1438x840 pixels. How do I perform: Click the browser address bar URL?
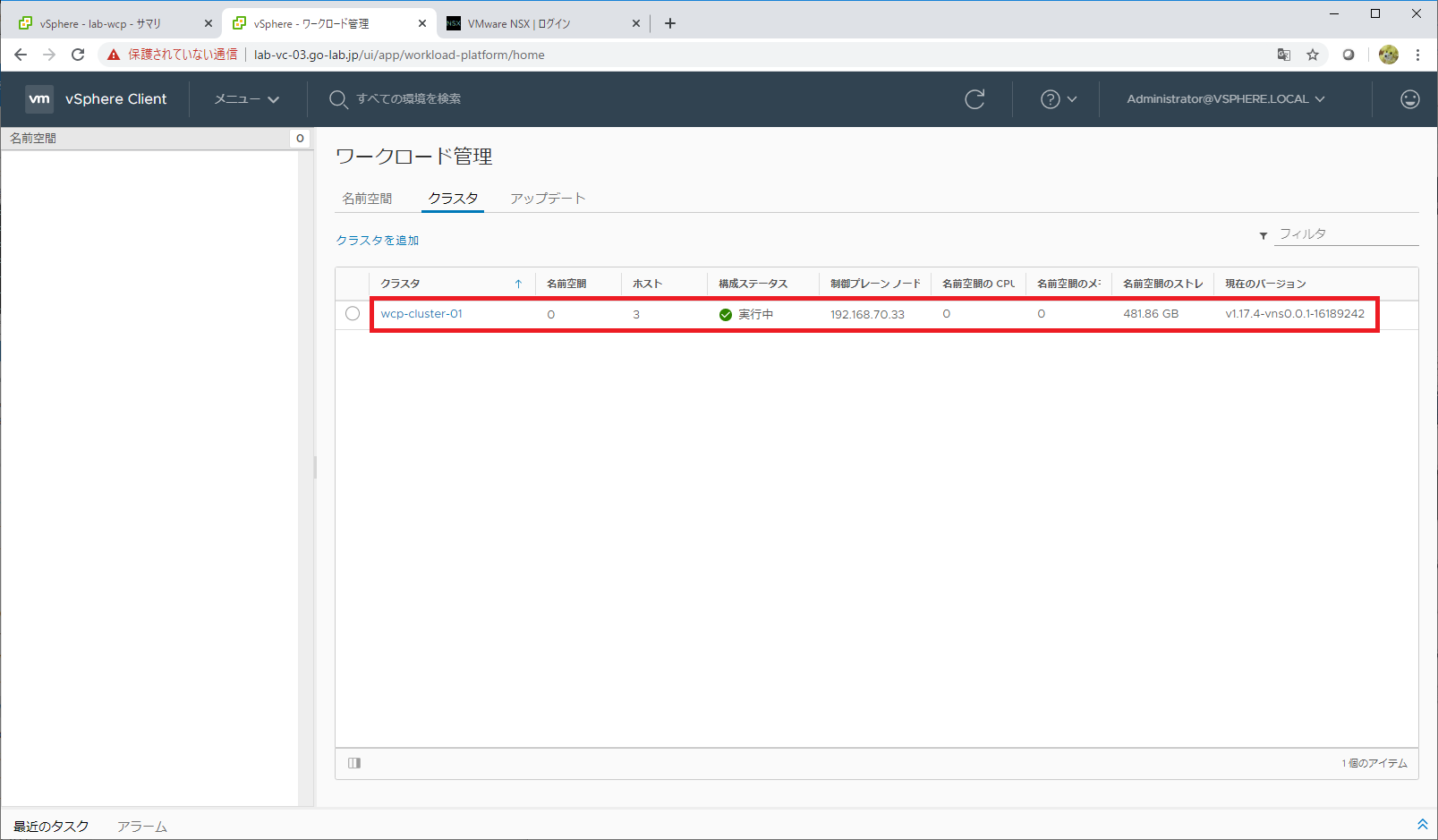coord(399,55)
